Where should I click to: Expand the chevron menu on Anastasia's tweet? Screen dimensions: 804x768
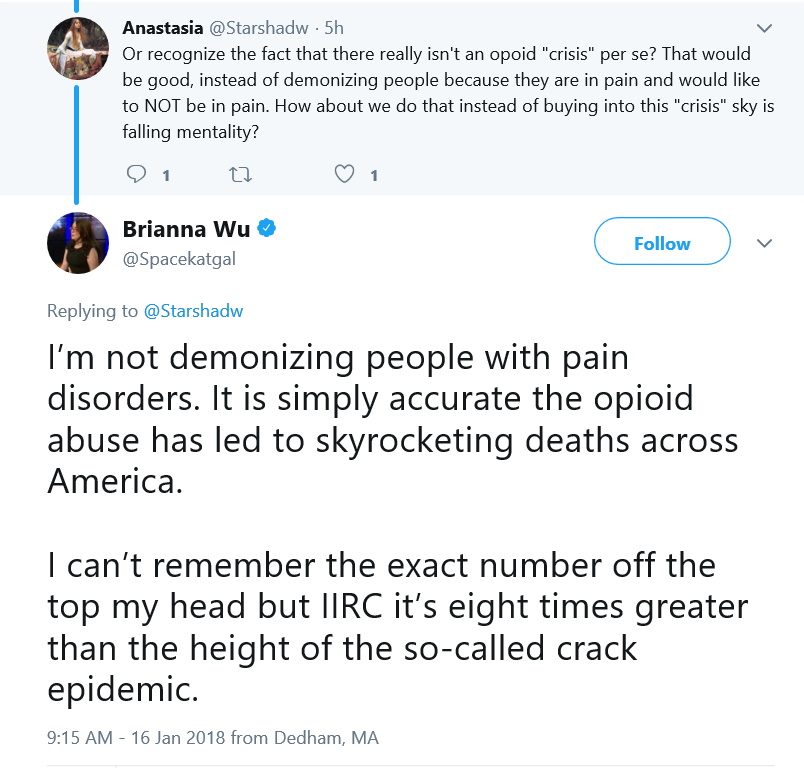(765, 28)
